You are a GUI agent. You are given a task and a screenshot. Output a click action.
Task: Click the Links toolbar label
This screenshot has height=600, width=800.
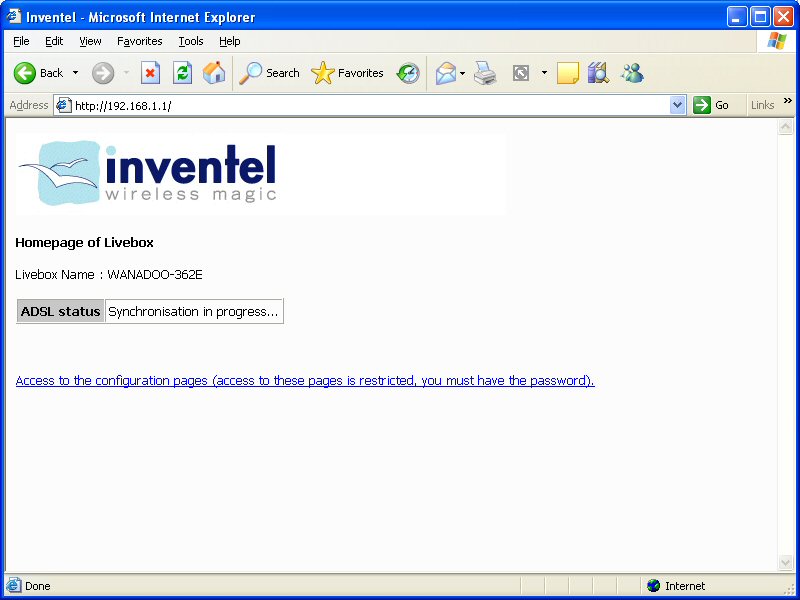tap(762, 106)
